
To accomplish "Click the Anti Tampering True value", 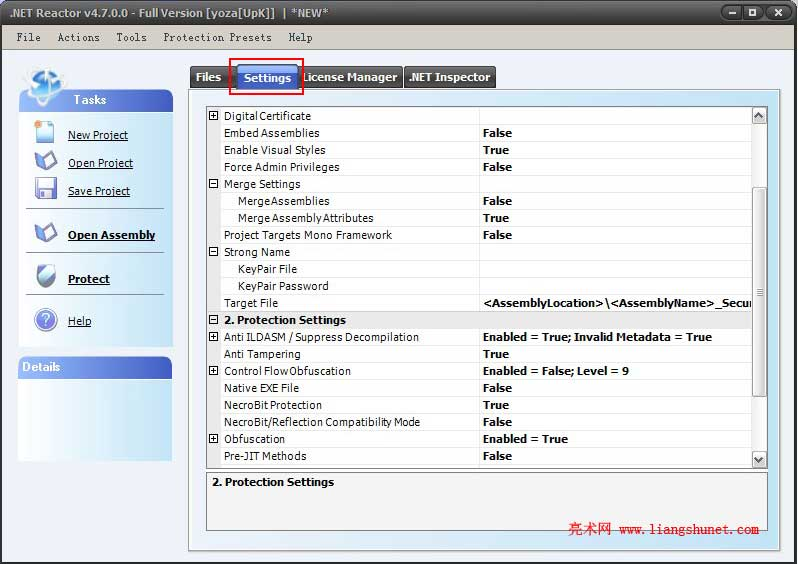I will click(496, 354).
